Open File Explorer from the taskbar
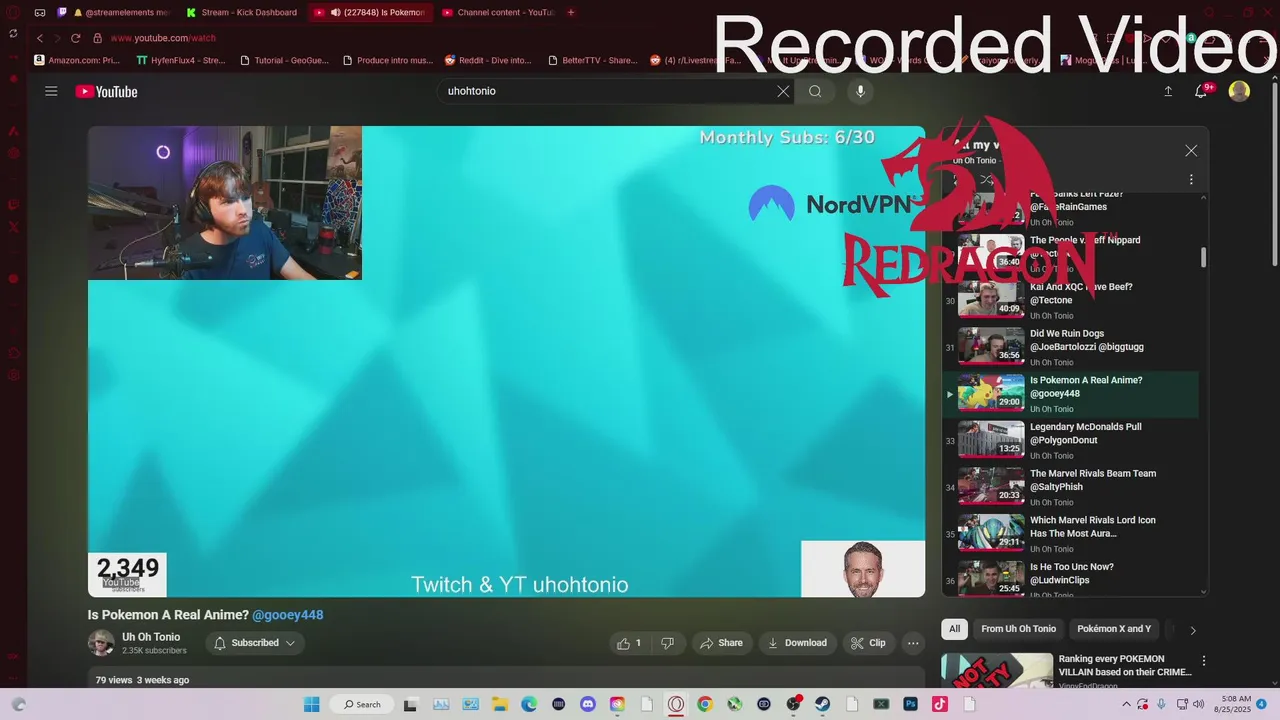The width and height of the screenshot is (1280, 720). 499,704
